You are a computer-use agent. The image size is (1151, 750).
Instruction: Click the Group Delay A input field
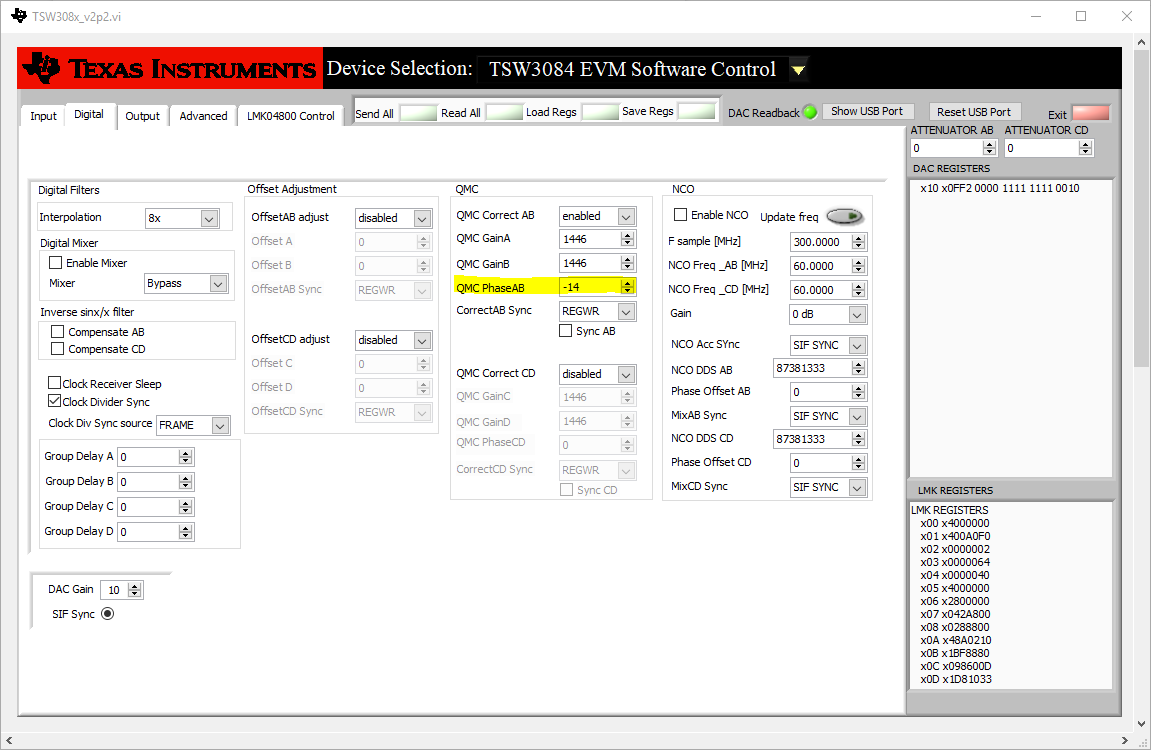149,457
